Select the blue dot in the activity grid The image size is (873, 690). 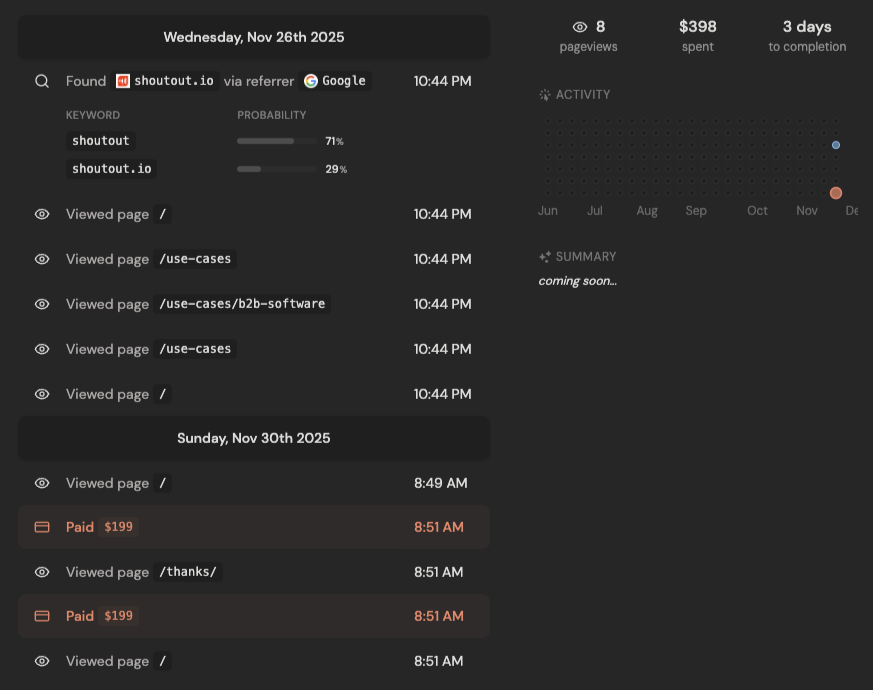[x=836, y=145]
